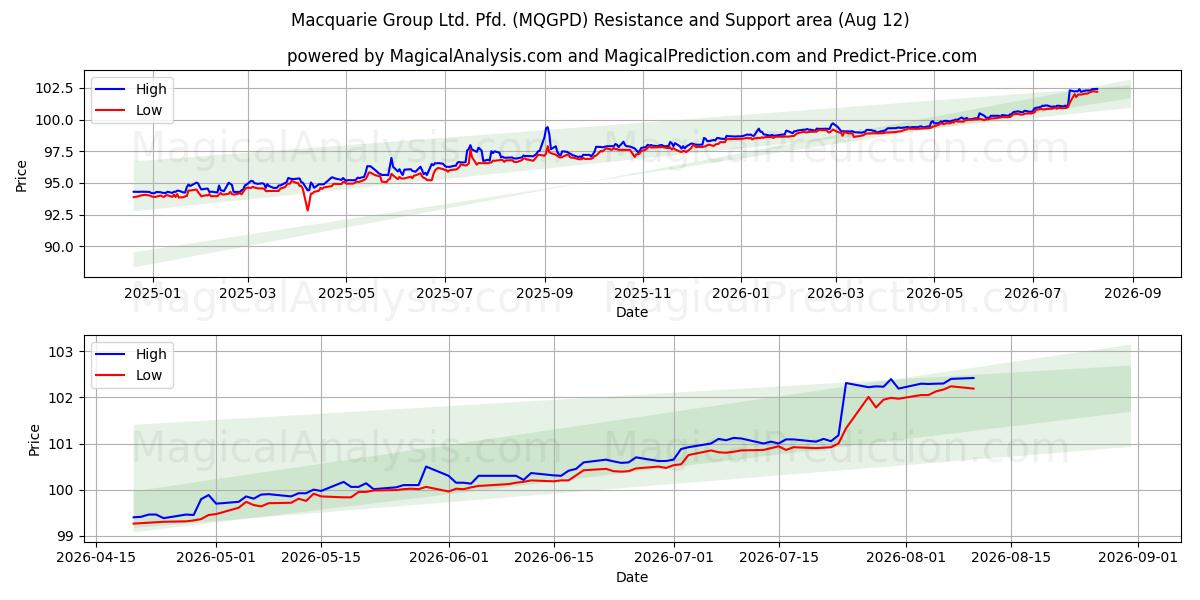1200x600 pixels.
Task: Click the 97.5 y-axis label of the top chart
Action: (x=57, y=152)
